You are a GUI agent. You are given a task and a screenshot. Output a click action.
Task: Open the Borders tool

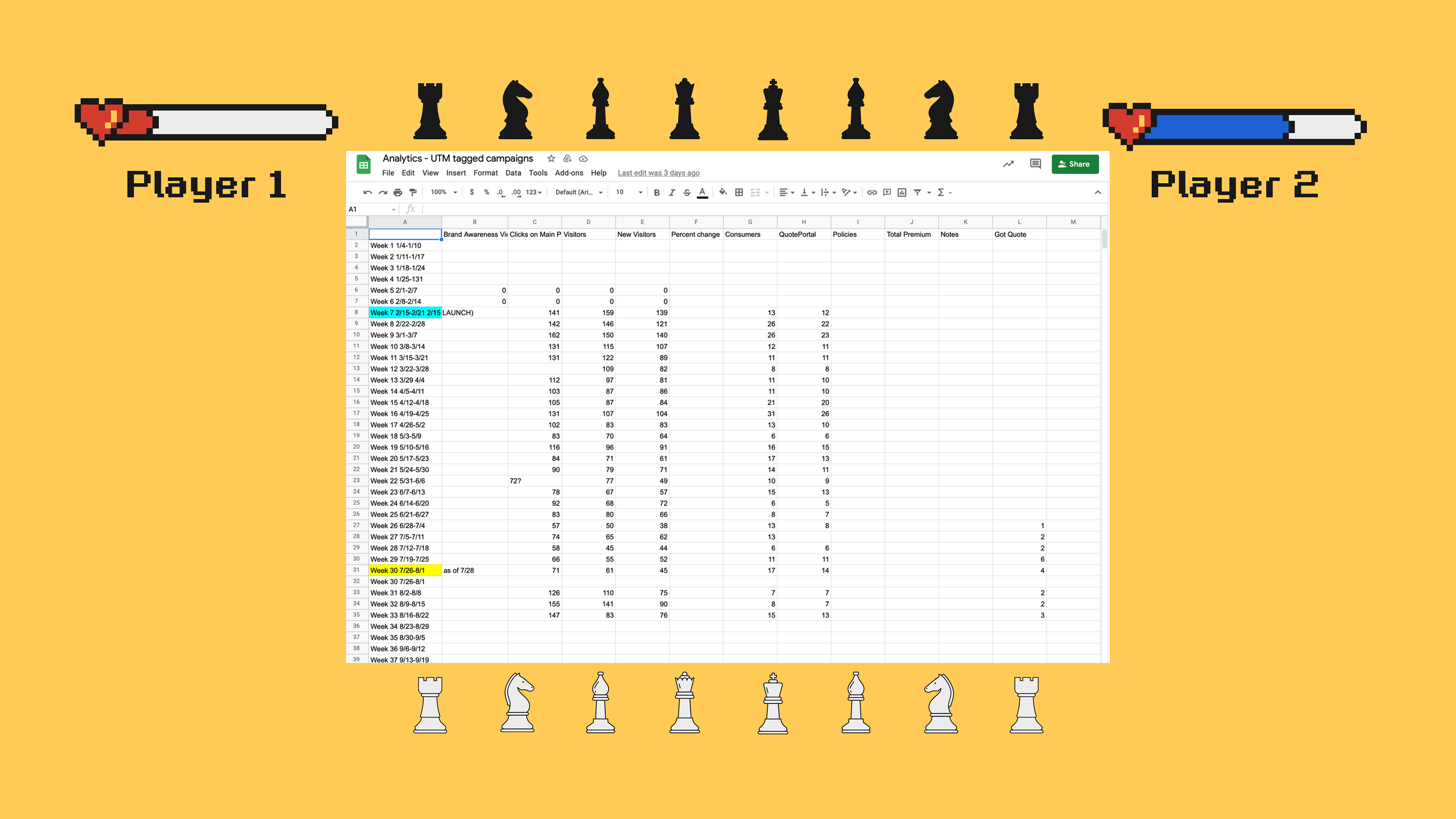point(739,192)
